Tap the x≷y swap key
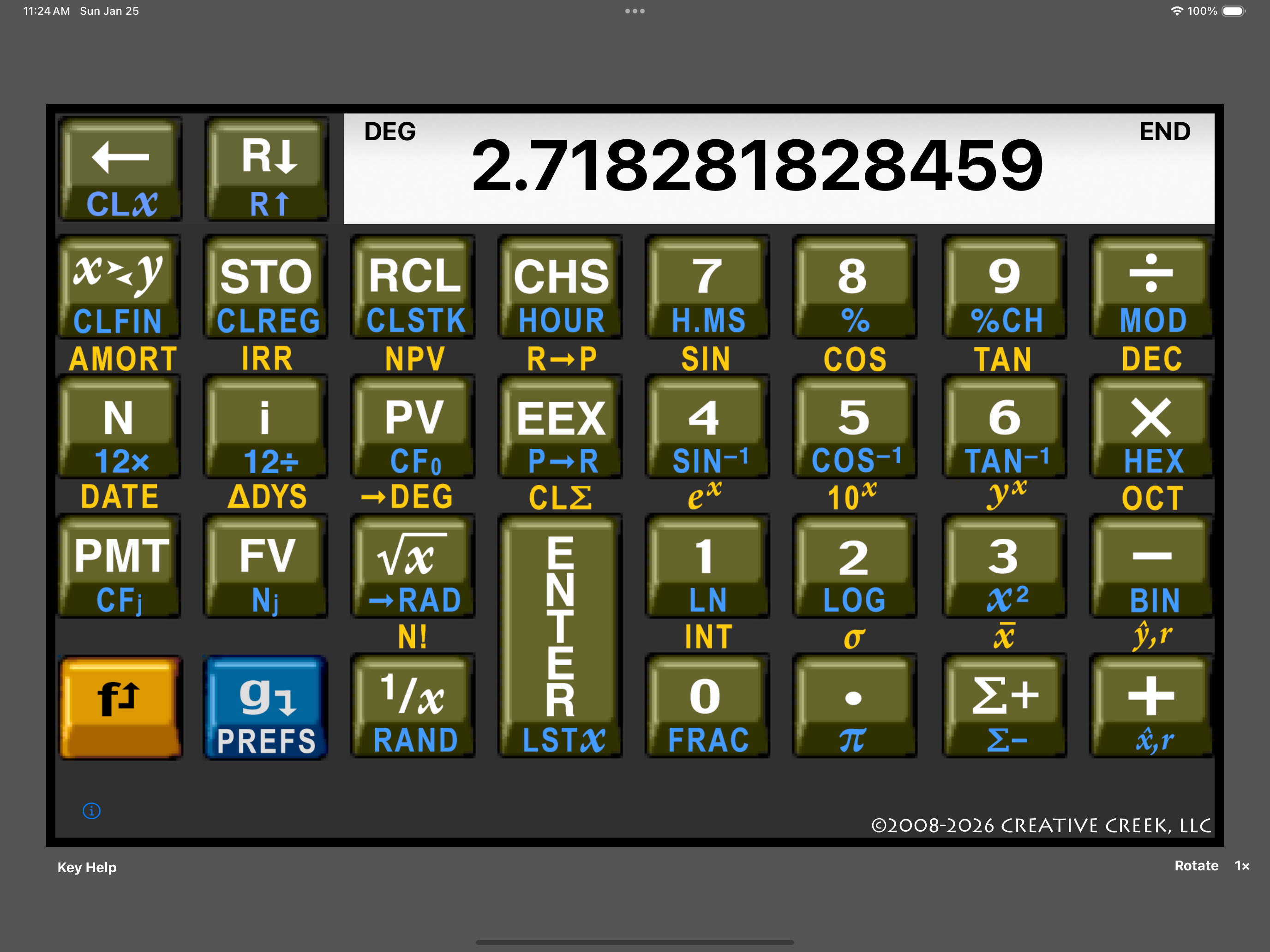 click(120, 287)
